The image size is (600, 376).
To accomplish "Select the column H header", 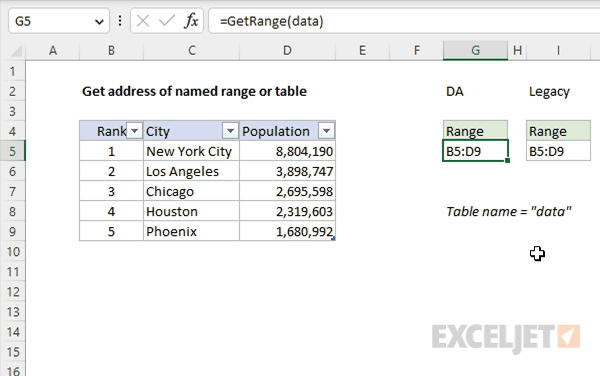I will 517,50.
